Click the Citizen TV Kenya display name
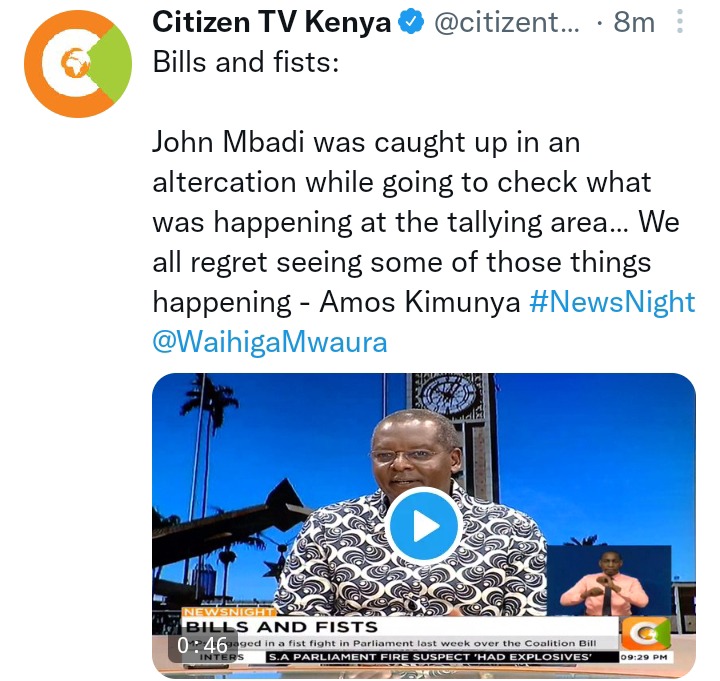Image resolution: width=720 pixels, height=681 pixels. (271, 22)
